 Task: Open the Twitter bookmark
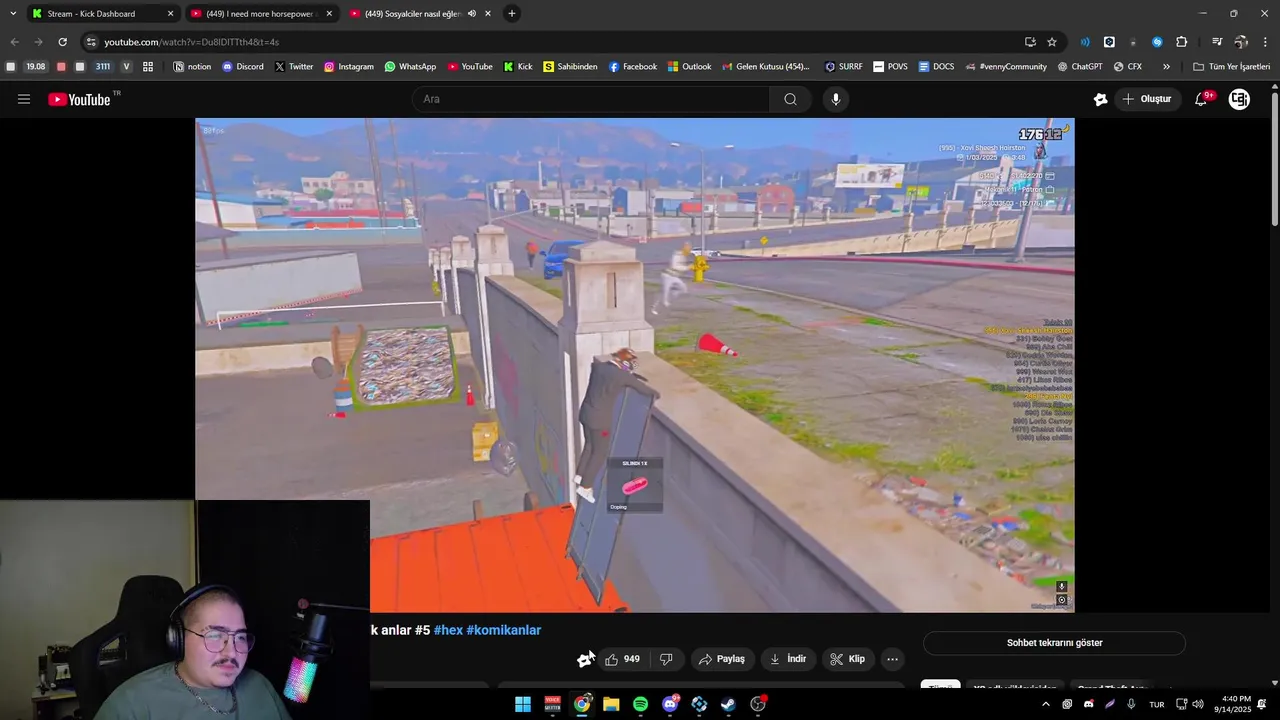(294, 67)
